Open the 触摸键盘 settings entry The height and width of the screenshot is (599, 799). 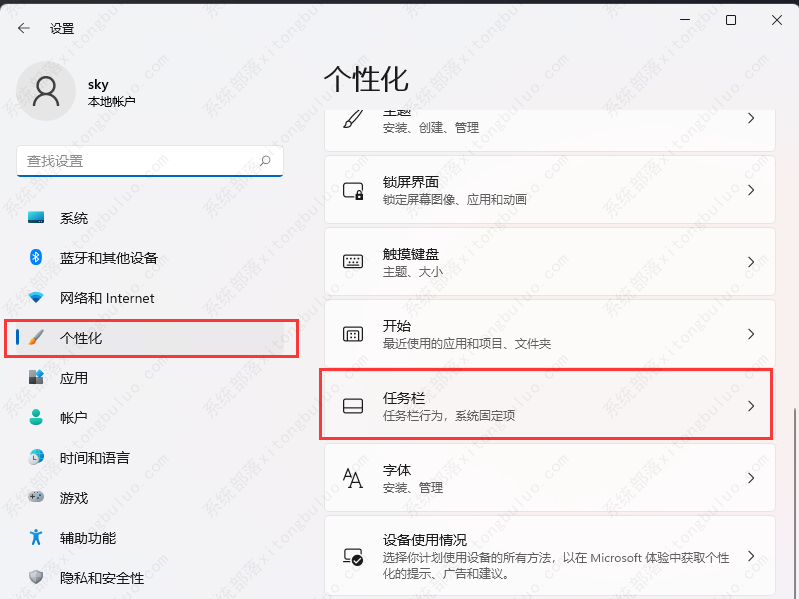(x=550, y=262)
